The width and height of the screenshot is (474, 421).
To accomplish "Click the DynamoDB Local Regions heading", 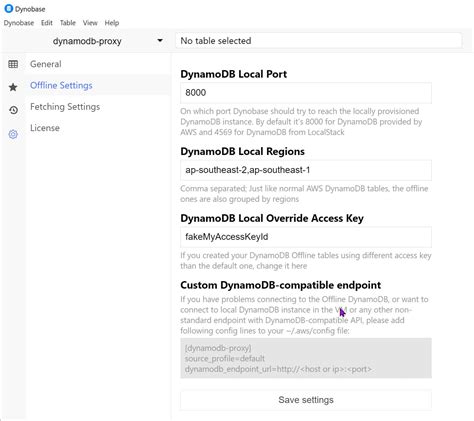I will tap(242, 151).
